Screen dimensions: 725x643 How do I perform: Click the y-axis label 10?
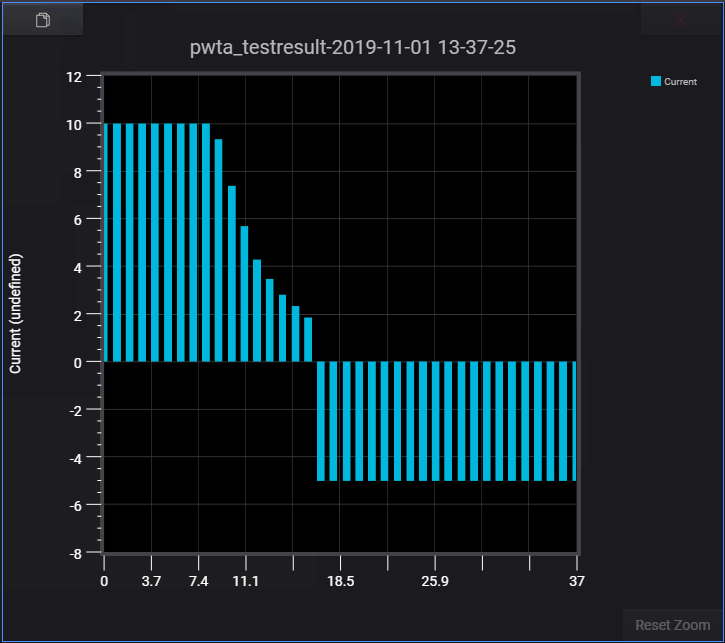click(x=74, y=124)
